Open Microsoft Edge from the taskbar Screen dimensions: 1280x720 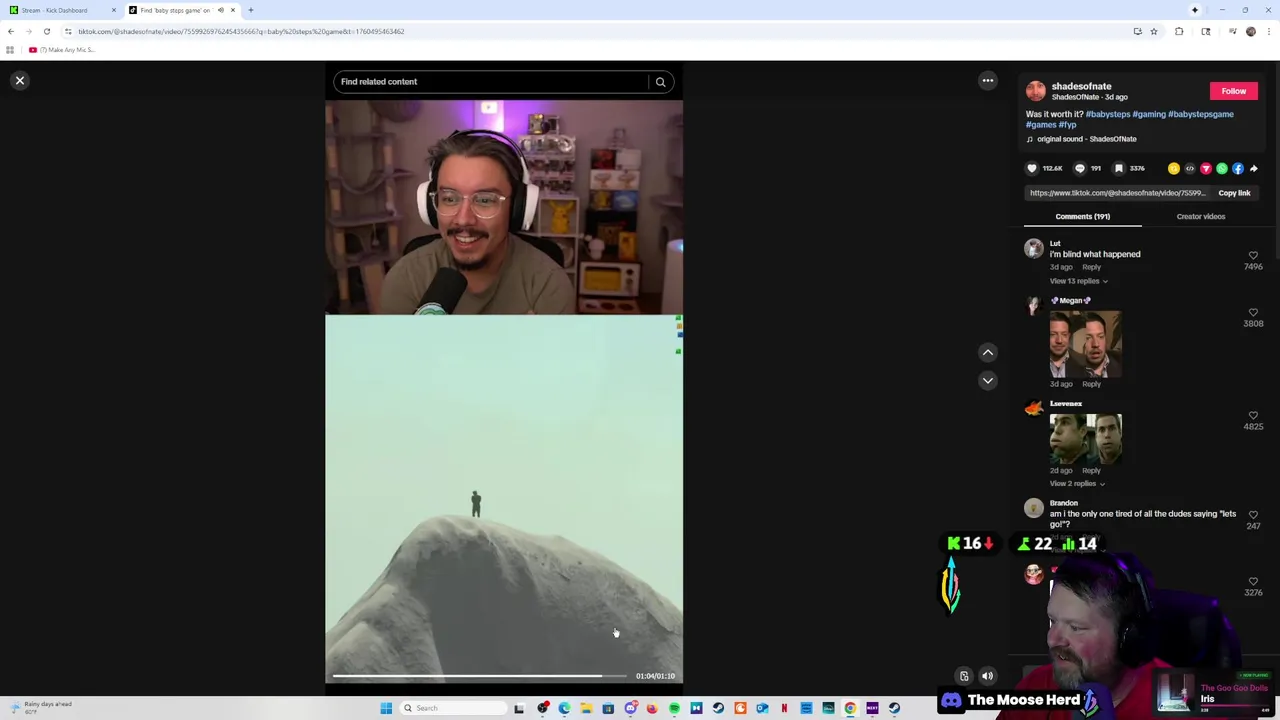pos(564,708)
